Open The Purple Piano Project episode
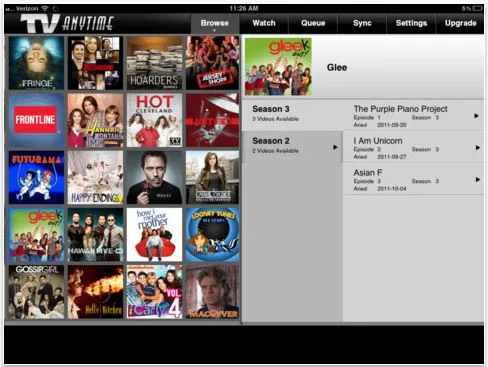 (413, 115)
